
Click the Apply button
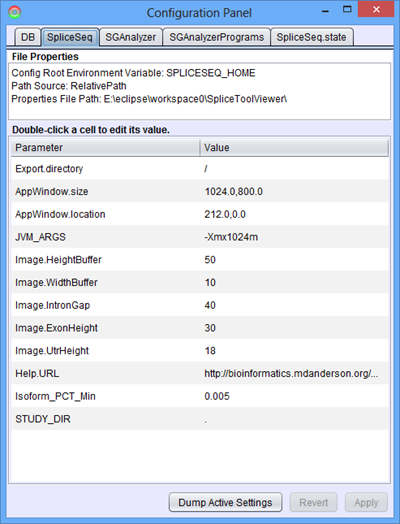pyautogui.click(x=366, y=502)
